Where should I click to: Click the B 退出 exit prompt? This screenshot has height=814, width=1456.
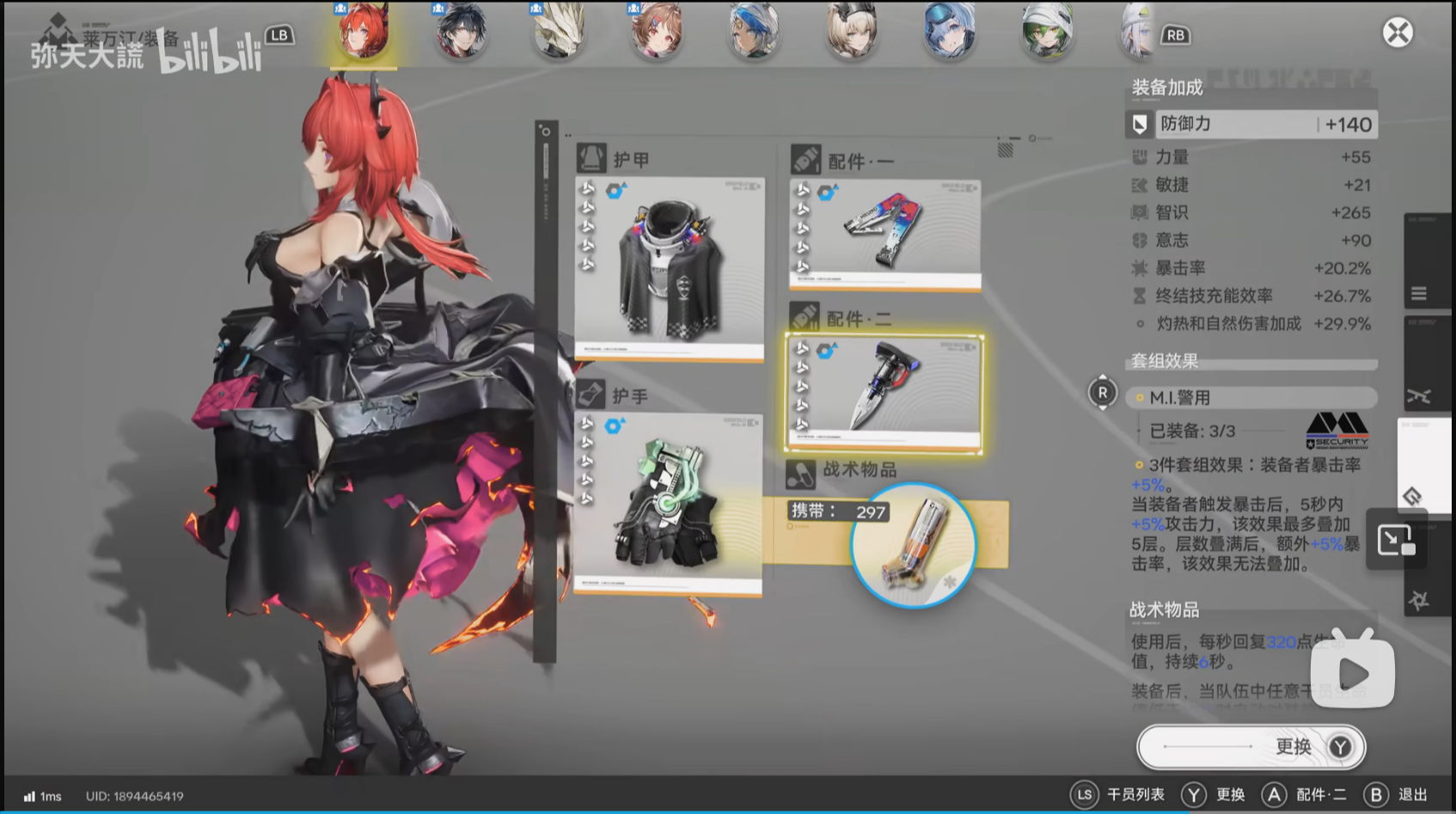coord(1396,795)
